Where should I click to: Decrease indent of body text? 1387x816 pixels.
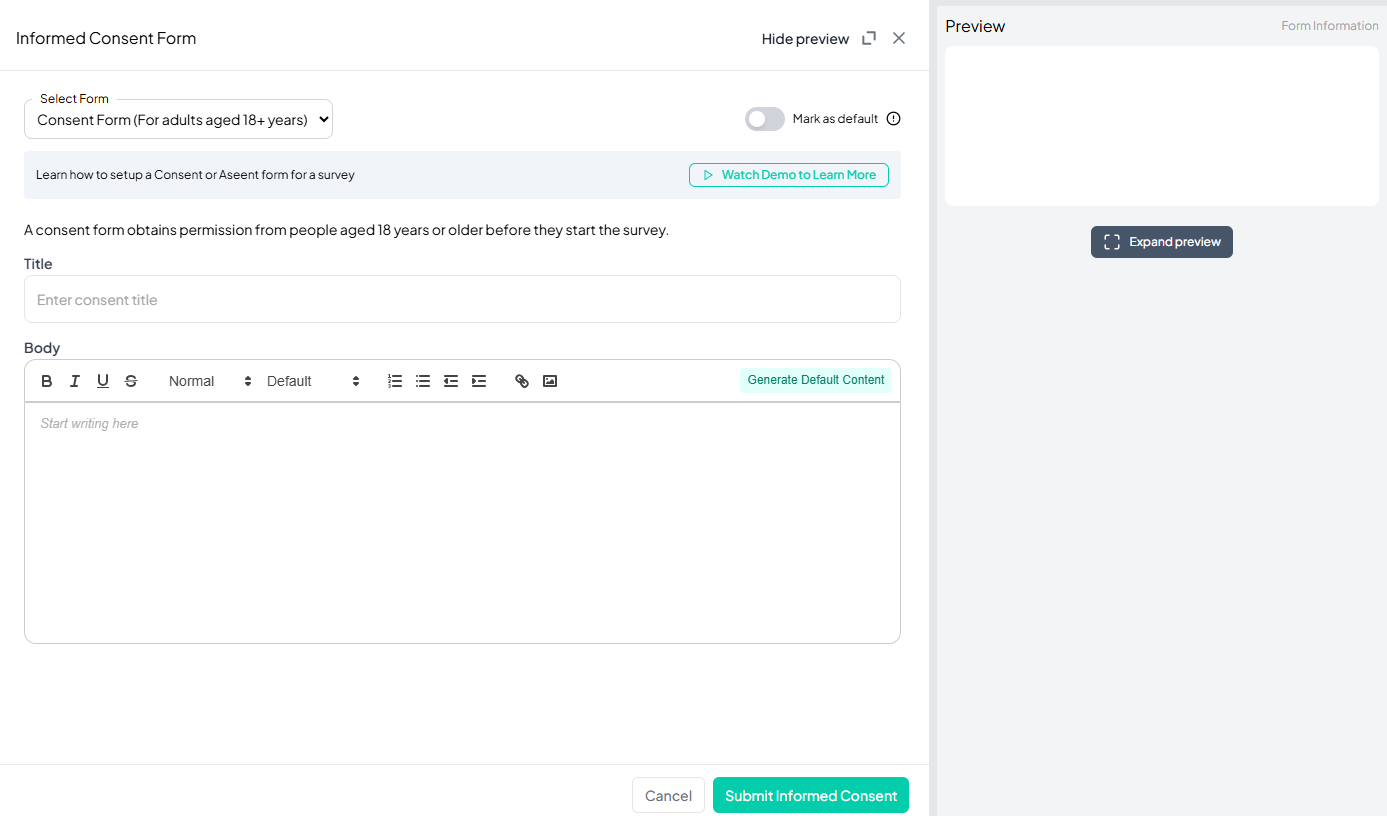(451, 381)
